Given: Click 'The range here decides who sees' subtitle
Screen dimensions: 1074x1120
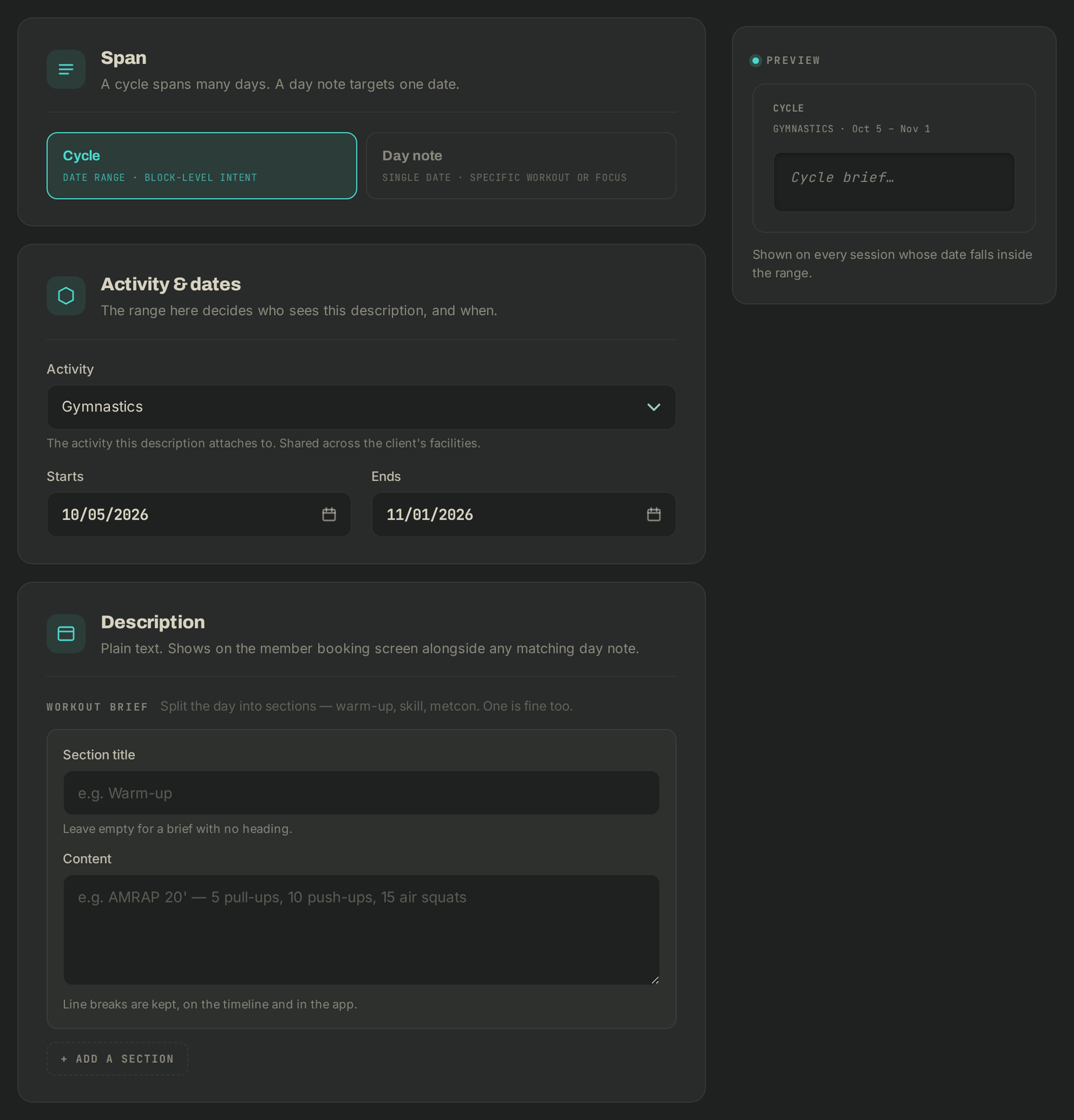Looking at the screenshot, I should (299, 310).
